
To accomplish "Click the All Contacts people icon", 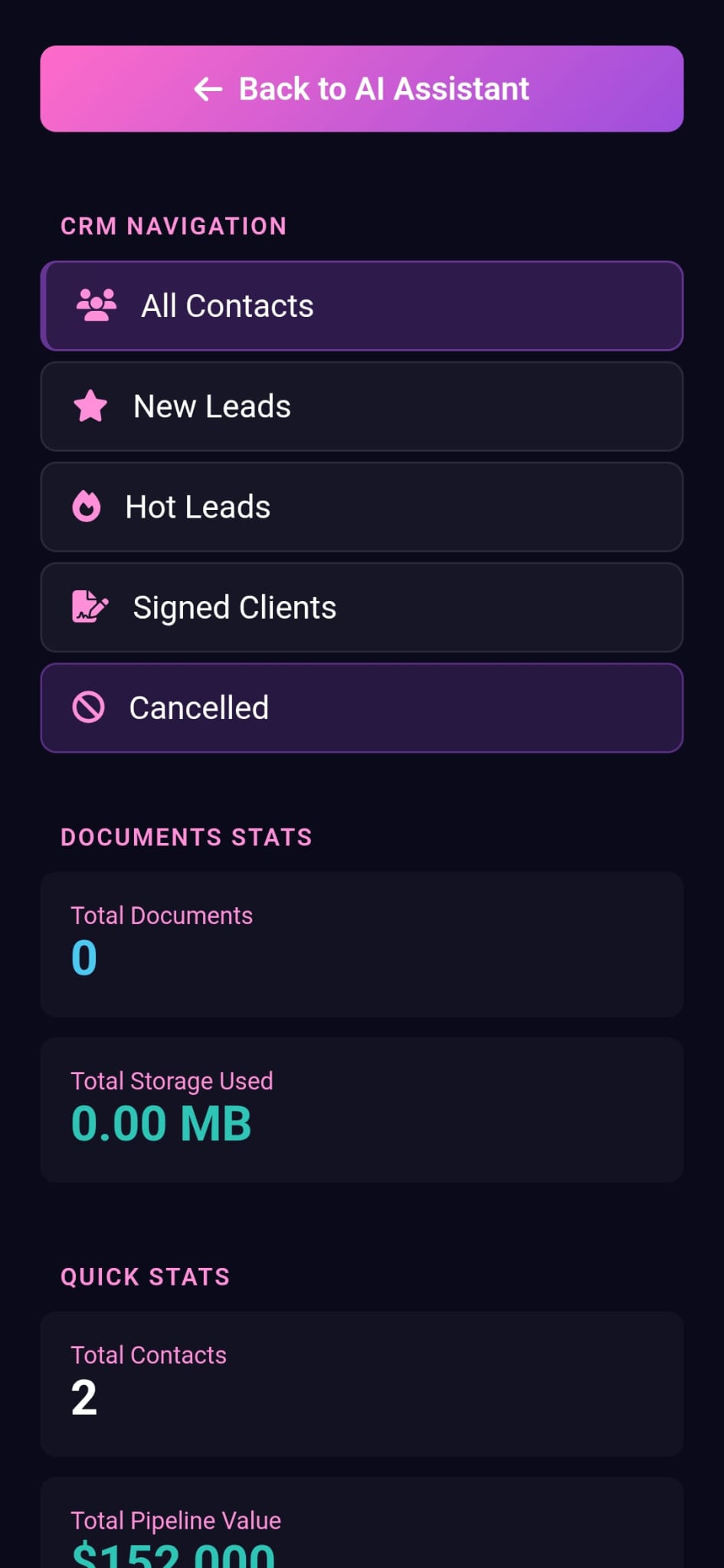I will (x=97, y=305).
